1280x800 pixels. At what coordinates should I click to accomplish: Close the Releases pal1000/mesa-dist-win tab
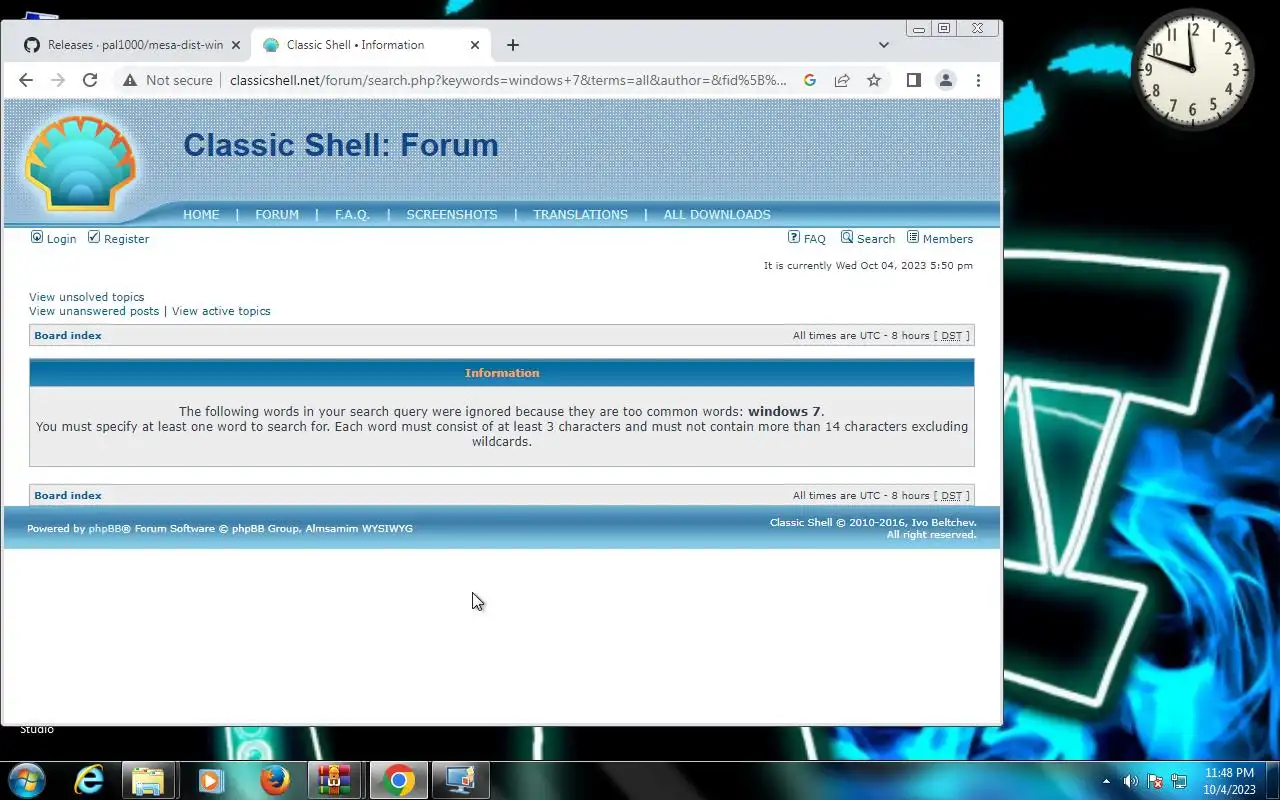236,45
